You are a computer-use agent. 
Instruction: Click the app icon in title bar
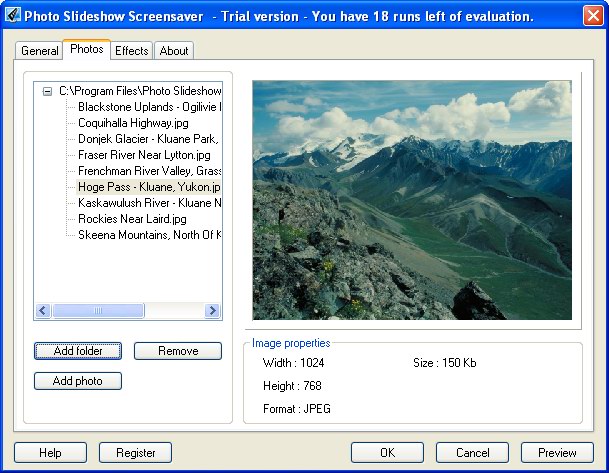click(13, 15)
